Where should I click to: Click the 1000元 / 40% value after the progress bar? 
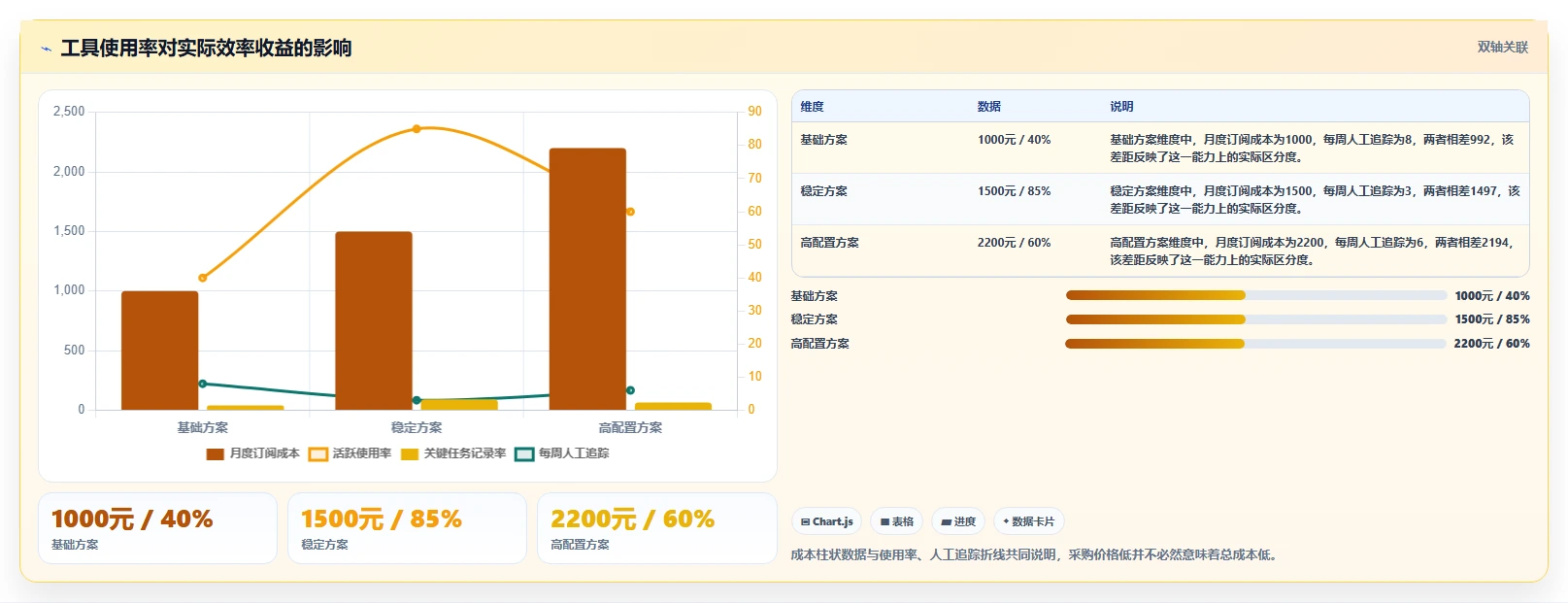1492,296
